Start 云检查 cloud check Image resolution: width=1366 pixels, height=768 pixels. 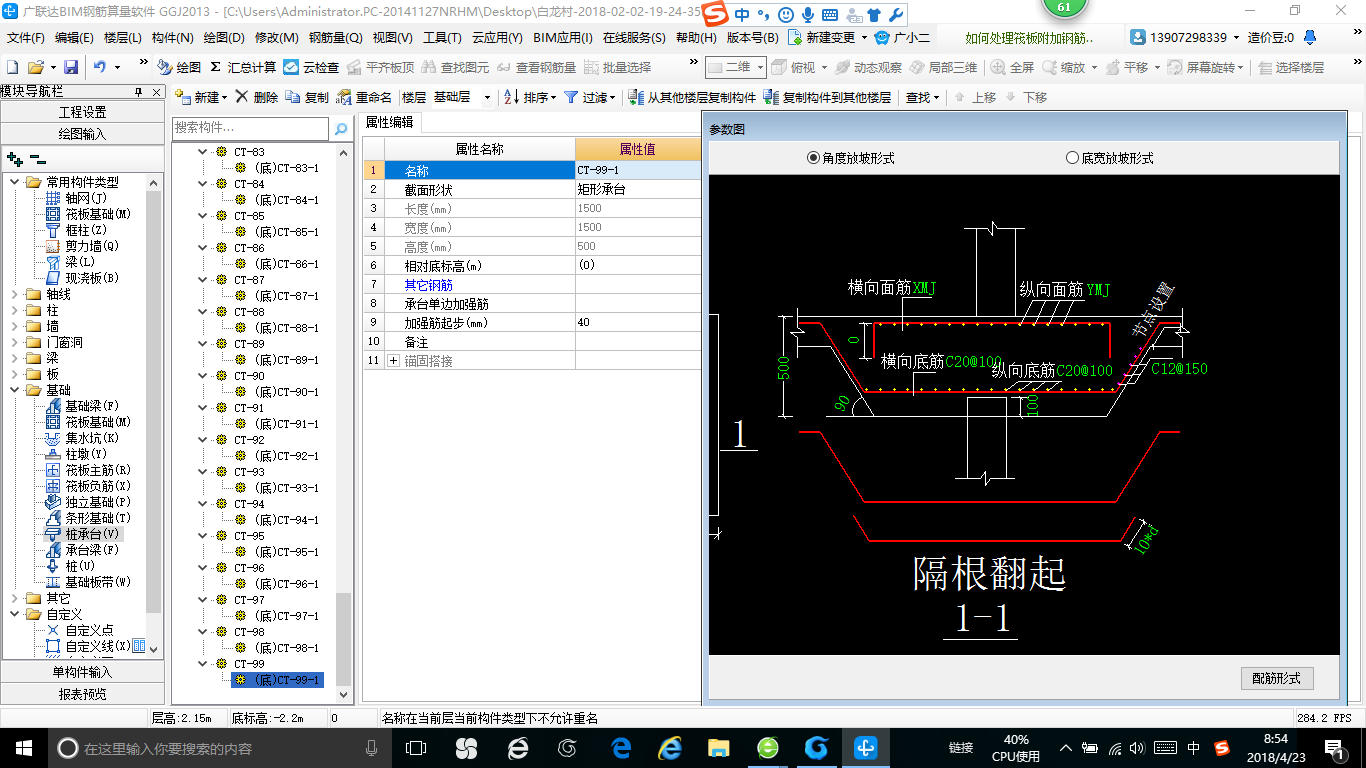tap(311, 67)
